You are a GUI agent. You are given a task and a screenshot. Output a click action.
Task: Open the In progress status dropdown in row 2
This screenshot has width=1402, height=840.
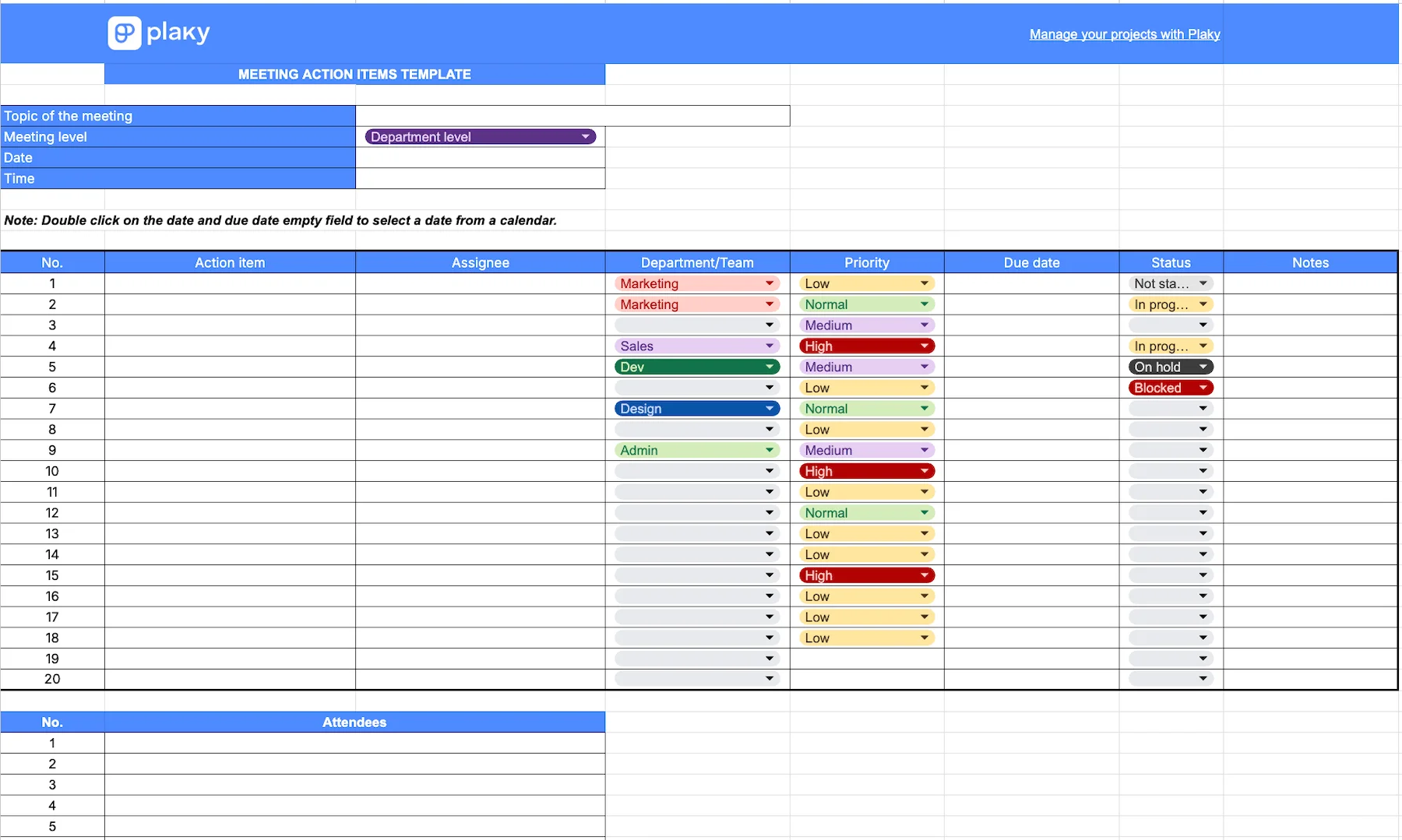(x=1171, y=304)
